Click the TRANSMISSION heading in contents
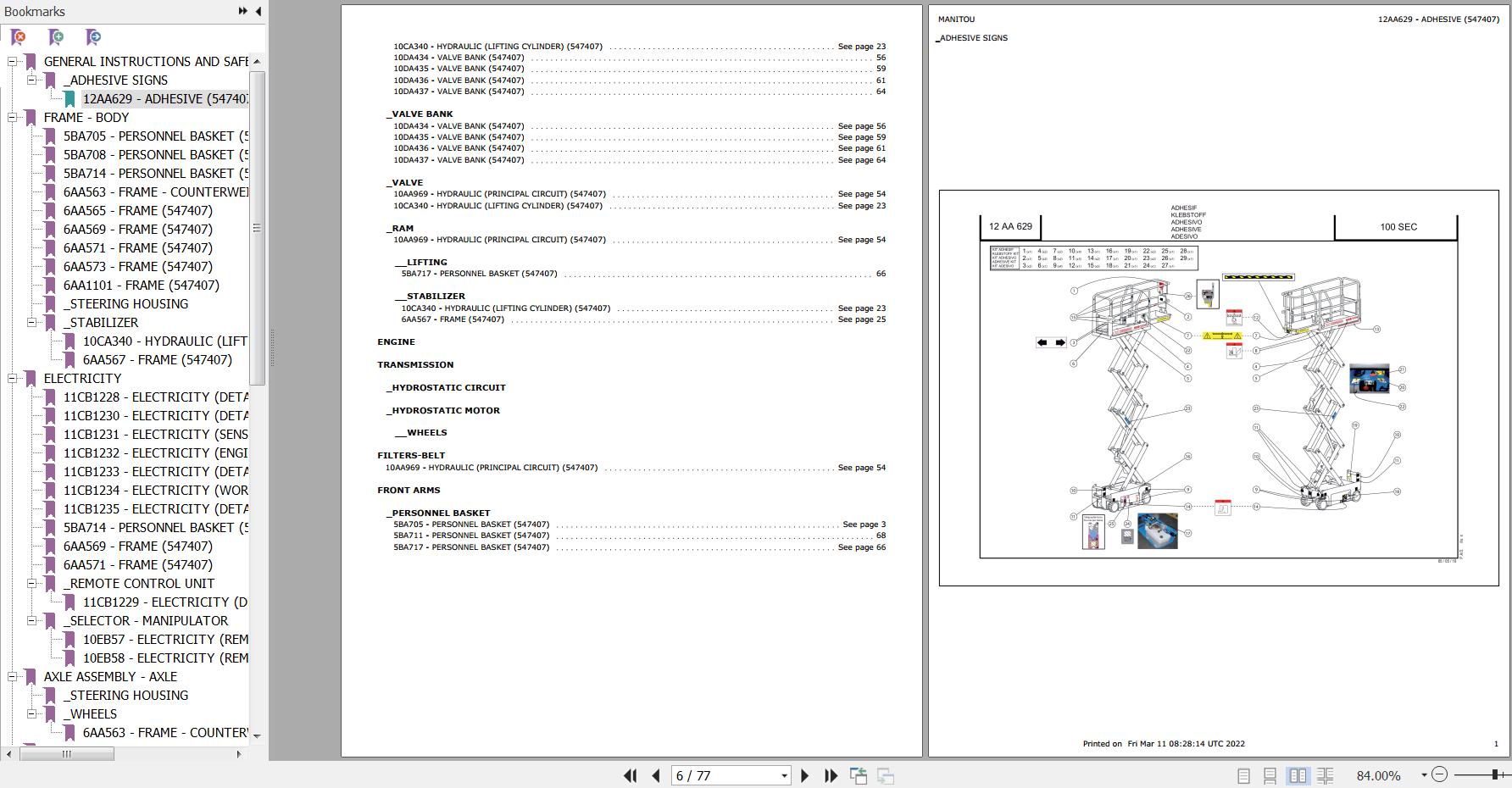The width and height of the screenshot is (1512, 788). click(415, 365)
